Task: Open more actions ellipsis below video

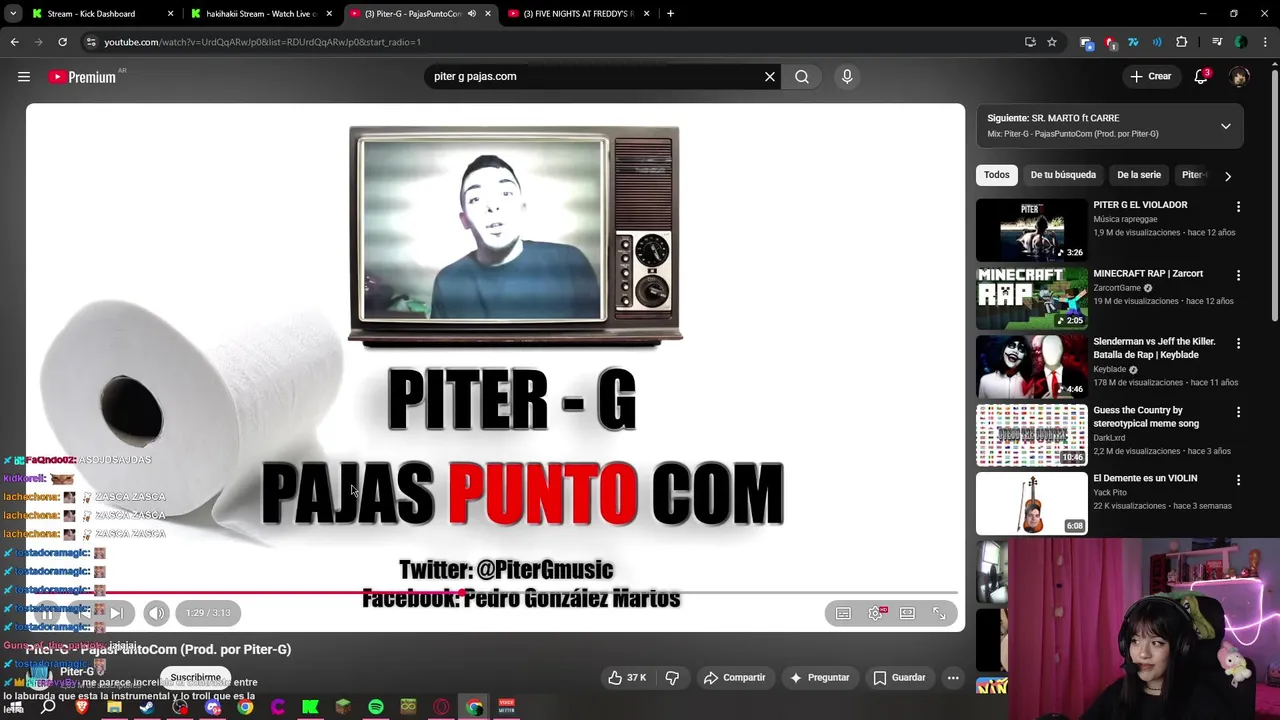Action: [x=953, y=678]
